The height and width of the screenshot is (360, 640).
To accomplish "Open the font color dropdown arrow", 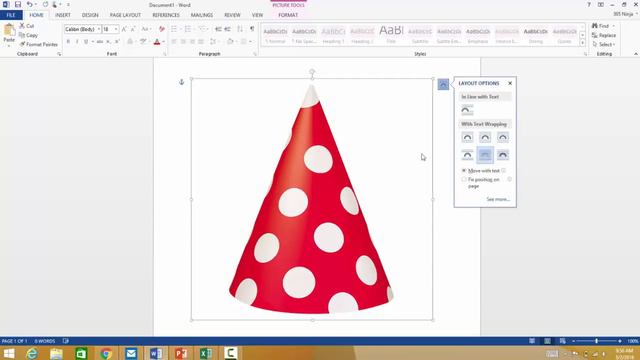I will click(163, 42).
